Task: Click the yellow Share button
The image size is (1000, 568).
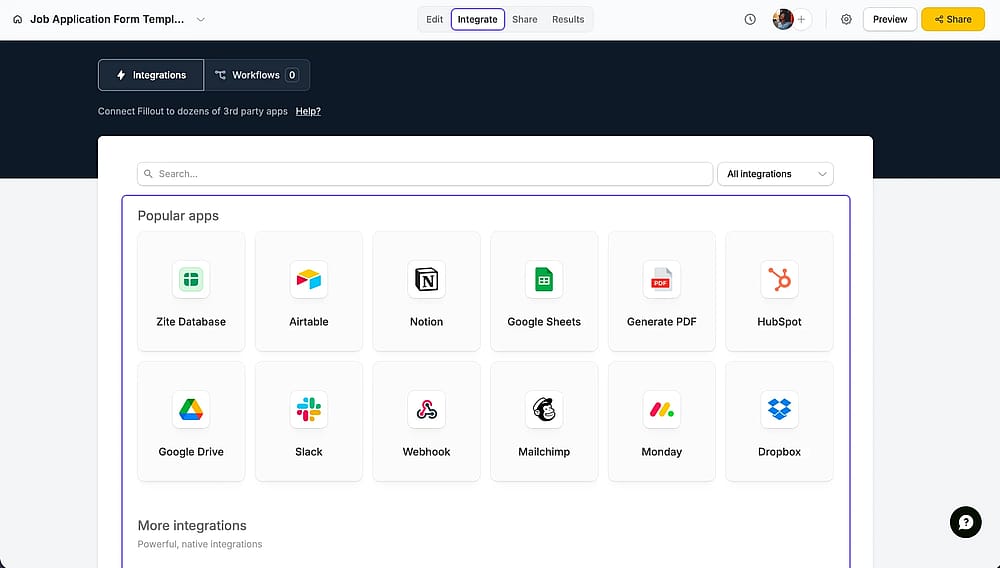Action: pyautogui.click(x=953, y=19)
